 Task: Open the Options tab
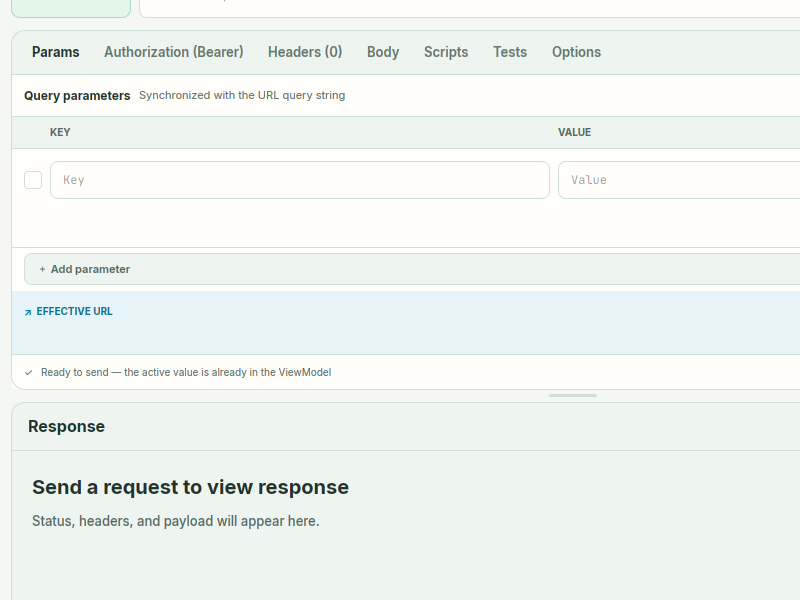[577, 52]
